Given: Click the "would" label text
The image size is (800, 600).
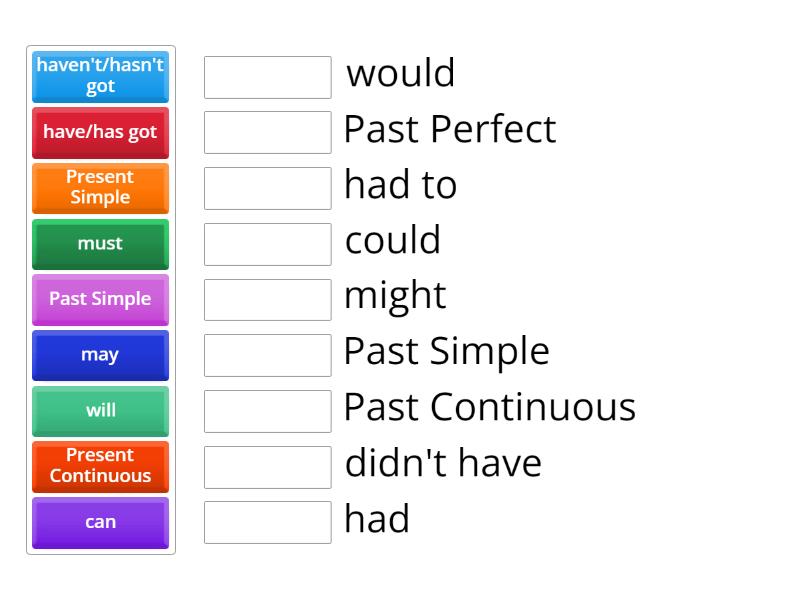Looking at the screenshot, I should point(400,73).
